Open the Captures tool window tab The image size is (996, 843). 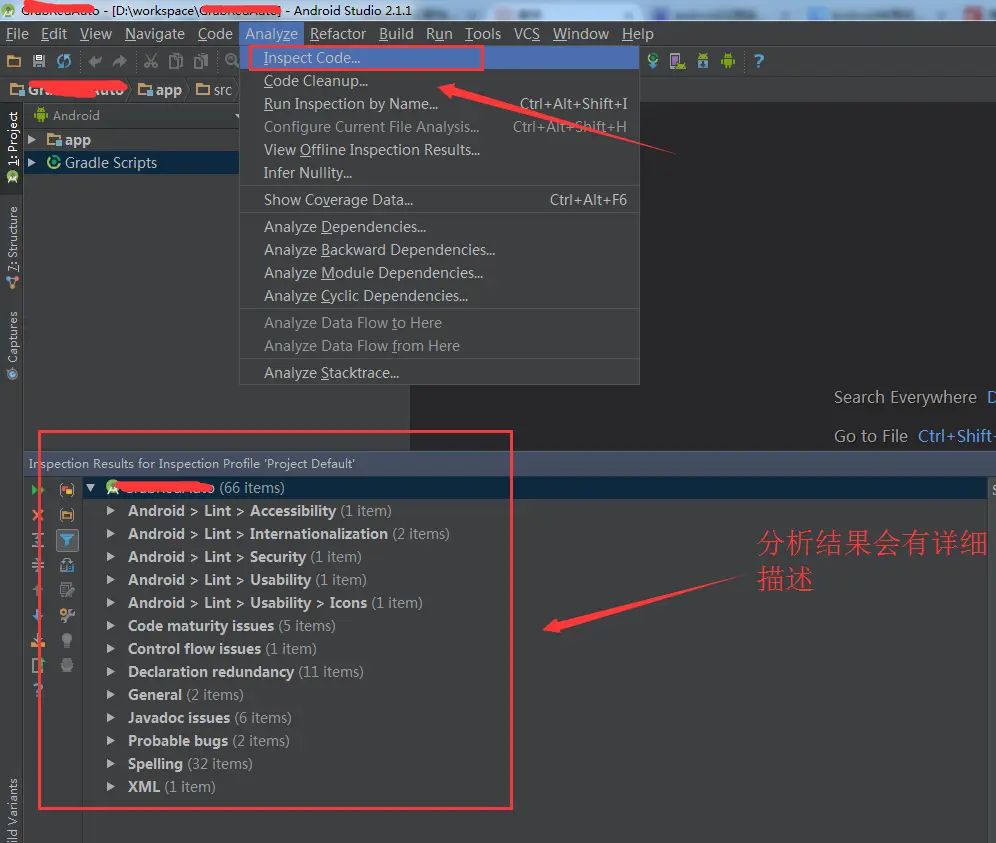(12, 346)
